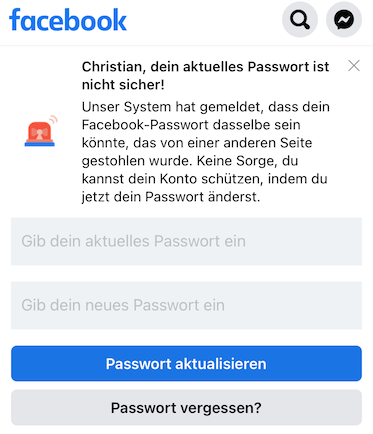This screenshot has width=373, height=434.
Task: Click the red siren alert icon
Action: point(41,131)
